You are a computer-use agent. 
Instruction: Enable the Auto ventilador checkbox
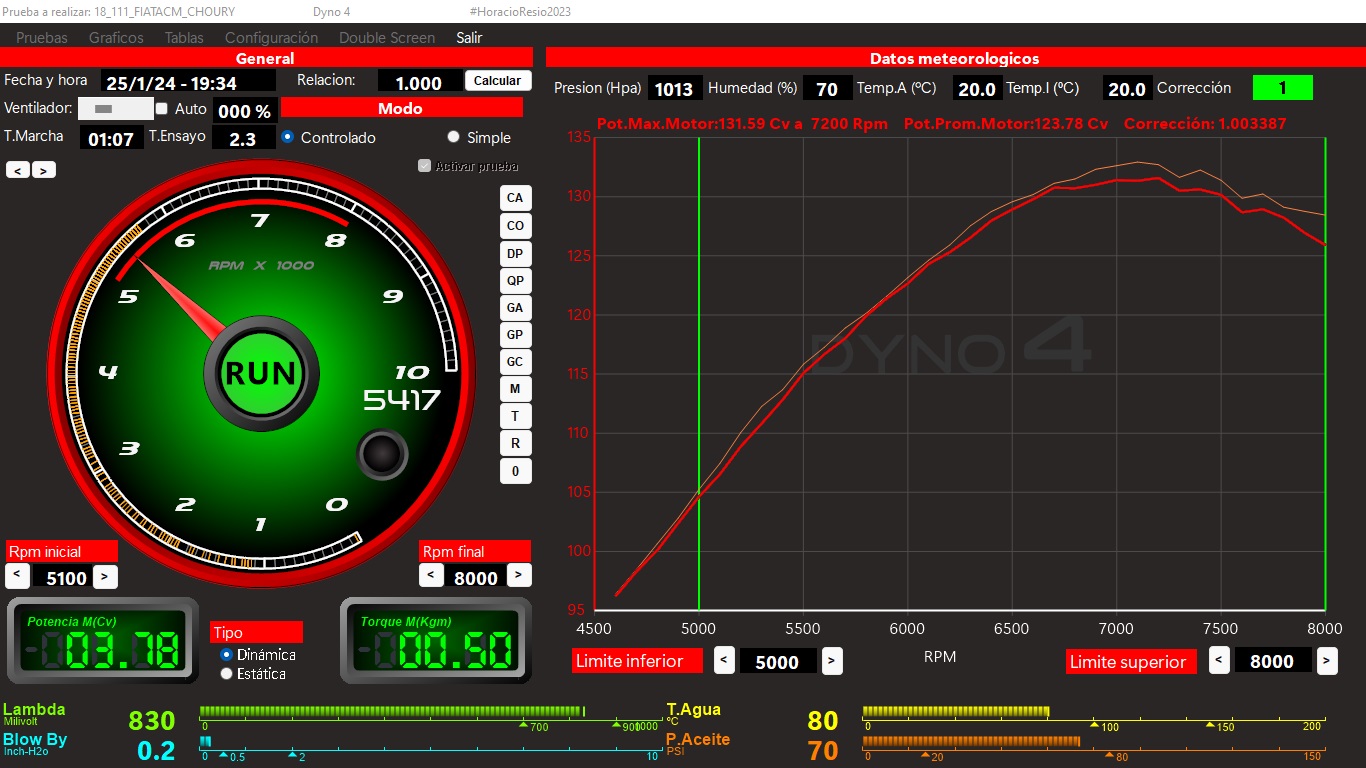162,108
